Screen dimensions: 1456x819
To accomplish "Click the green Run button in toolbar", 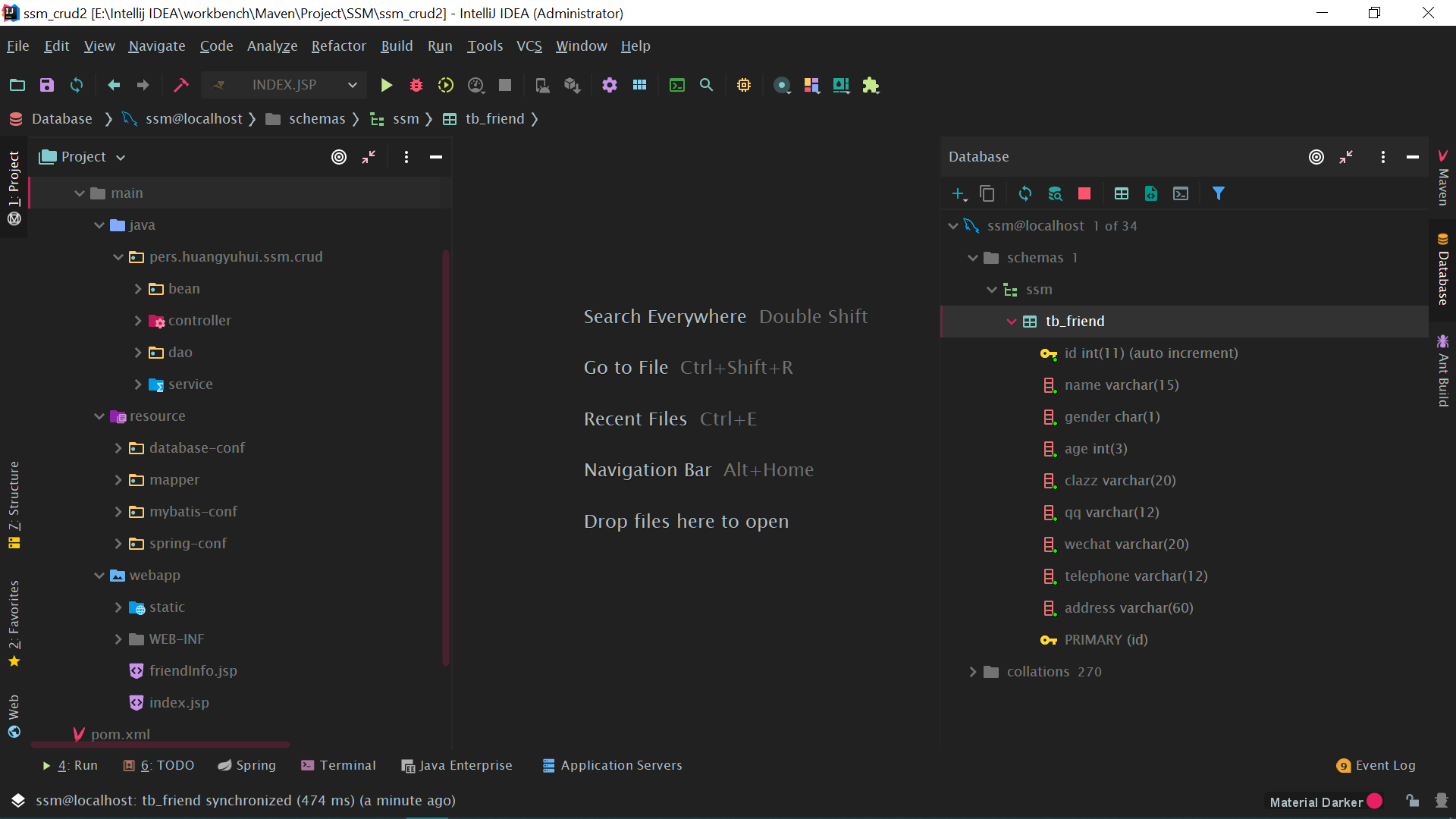I will point(386,85).
